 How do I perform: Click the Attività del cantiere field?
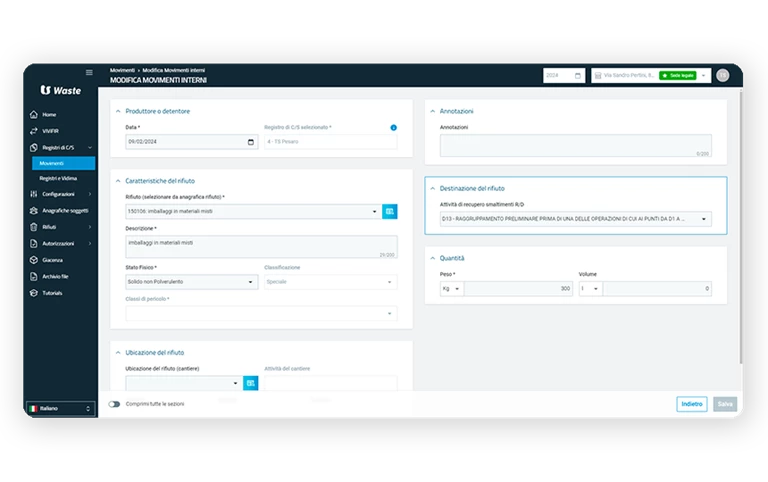(x=331, y=383)
